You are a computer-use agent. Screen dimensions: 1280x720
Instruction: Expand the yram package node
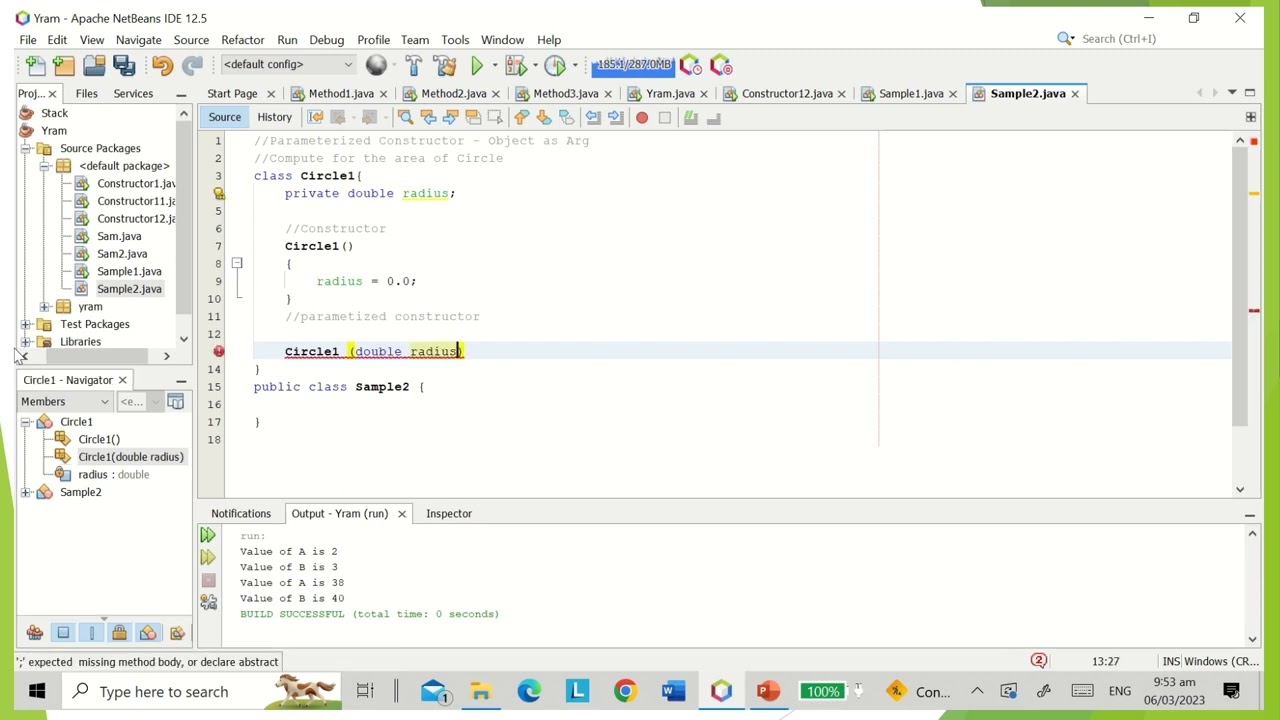44,307
